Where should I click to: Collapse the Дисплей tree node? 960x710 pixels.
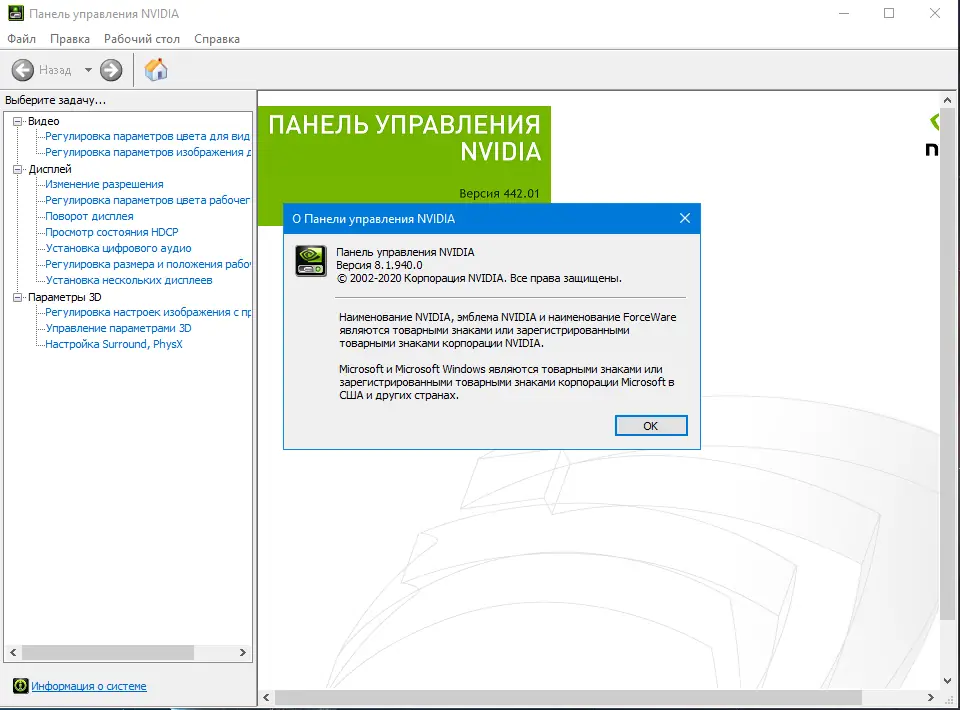(x=18, y=169)
